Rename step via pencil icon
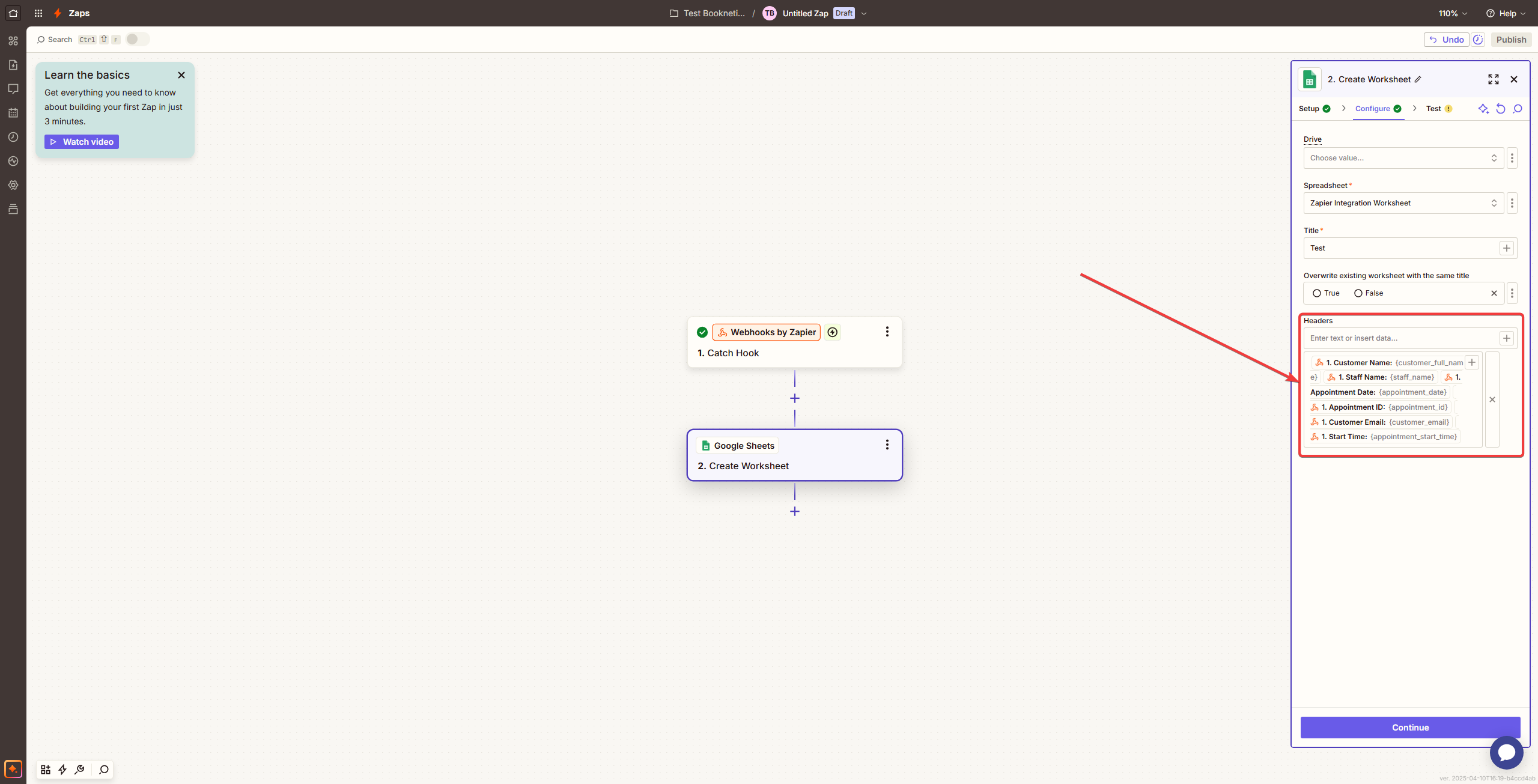 (1418, 79)
